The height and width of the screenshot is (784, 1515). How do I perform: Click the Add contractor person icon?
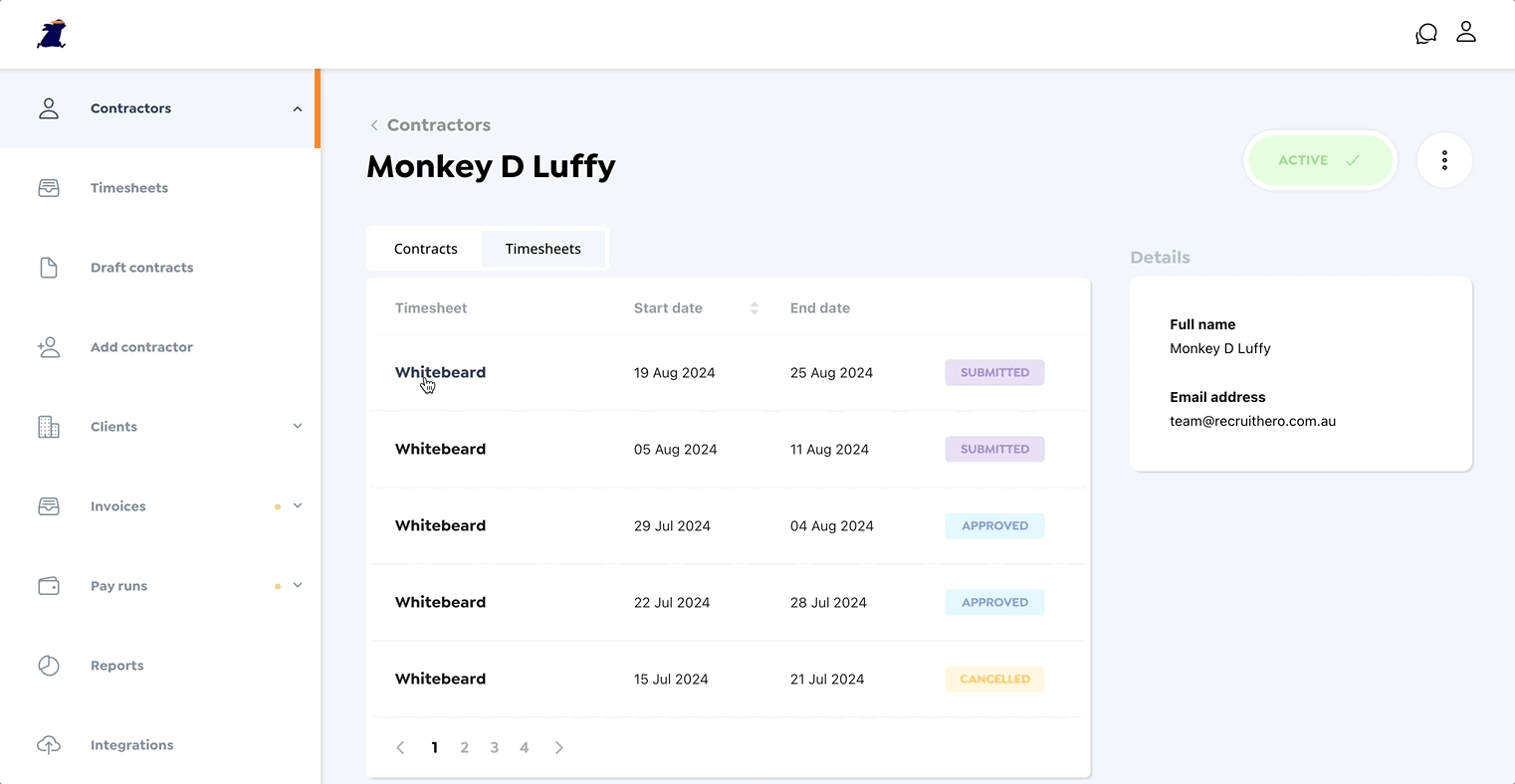point(49,347)
